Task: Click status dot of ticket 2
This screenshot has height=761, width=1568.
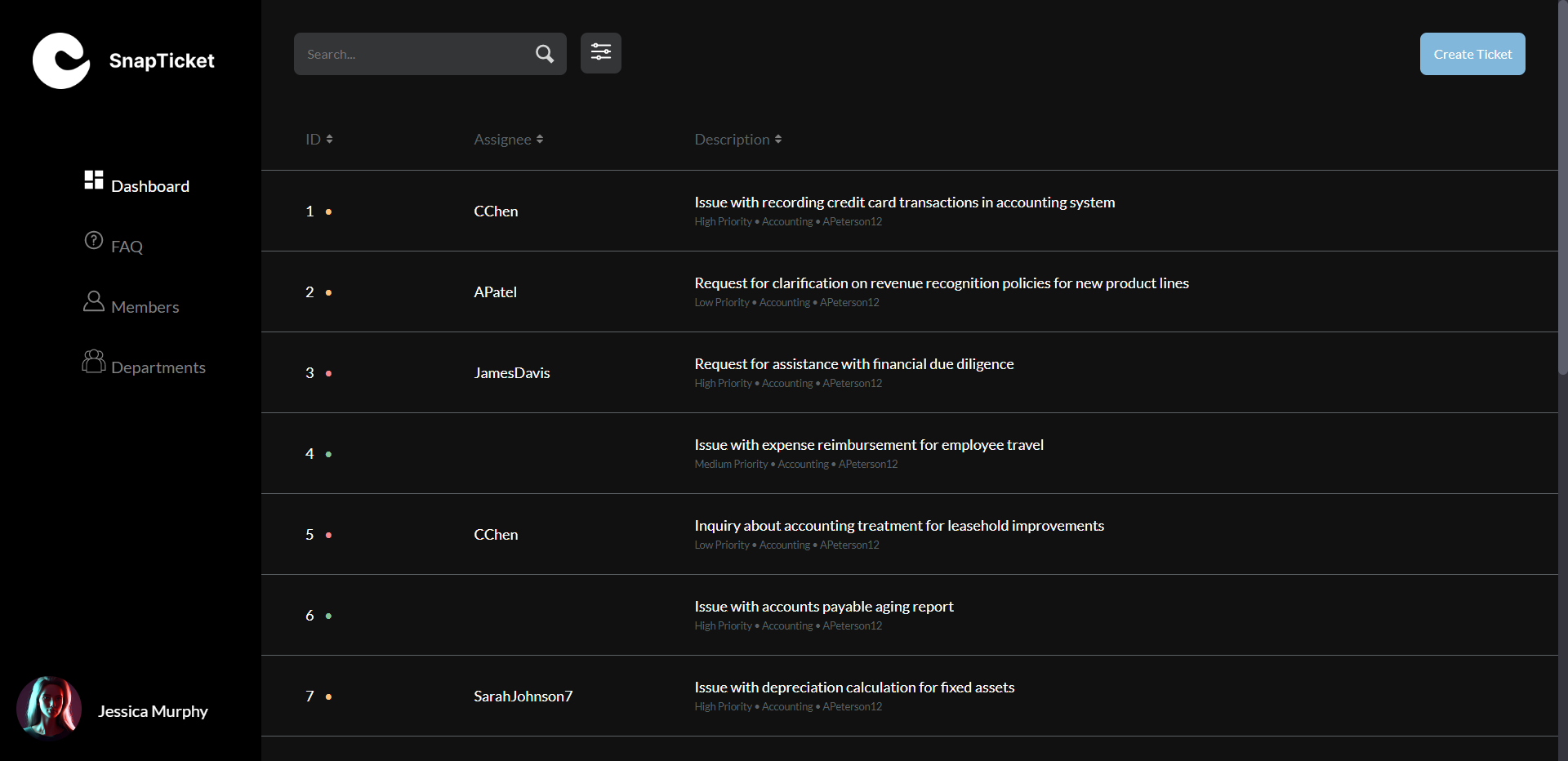Action: coord(328,292)
